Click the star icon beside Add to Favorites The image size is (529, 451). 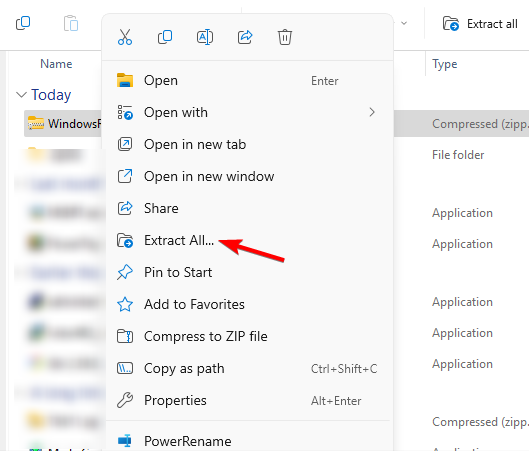coord(125,305)
